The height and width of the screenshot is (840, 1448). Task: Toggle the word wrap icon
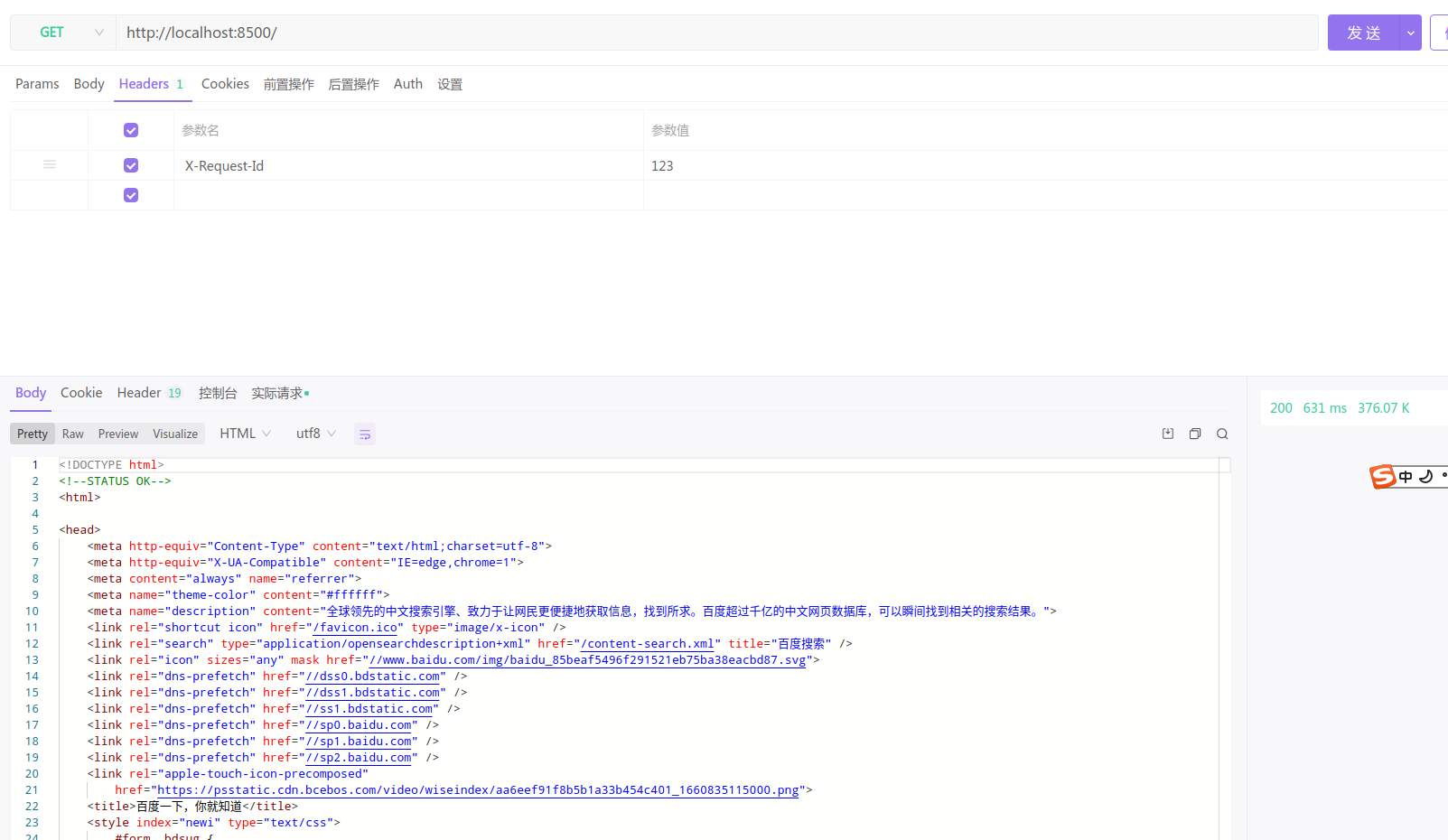[365, 434]
